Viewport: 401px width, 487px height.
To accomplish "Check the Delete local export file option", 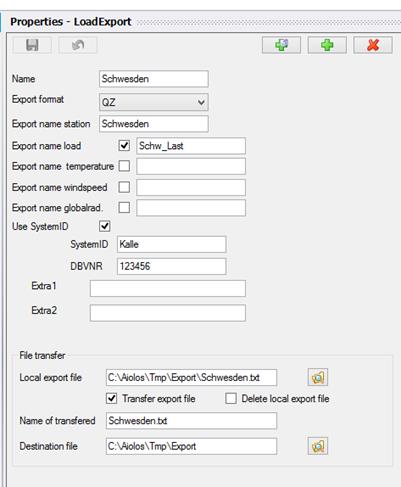I will [x=231, y=398].
